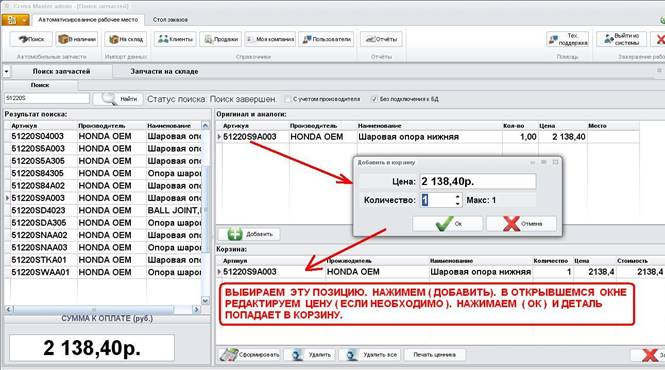
Task: Click the search results scroll up arrow
Action: click(x=205, y=126)
